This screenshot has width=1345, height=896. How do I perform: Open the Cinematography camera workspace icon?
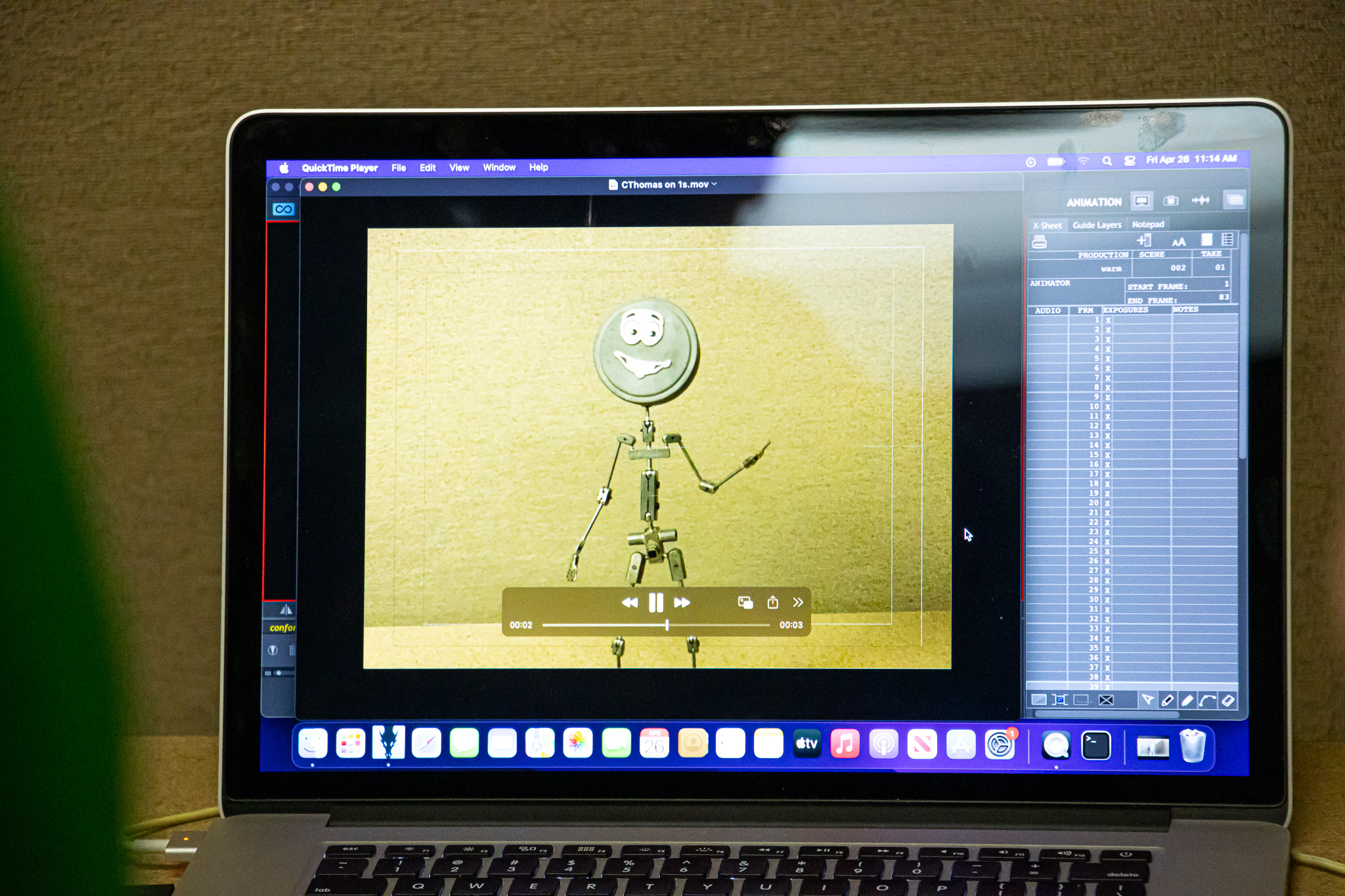tap(1170, 201)
